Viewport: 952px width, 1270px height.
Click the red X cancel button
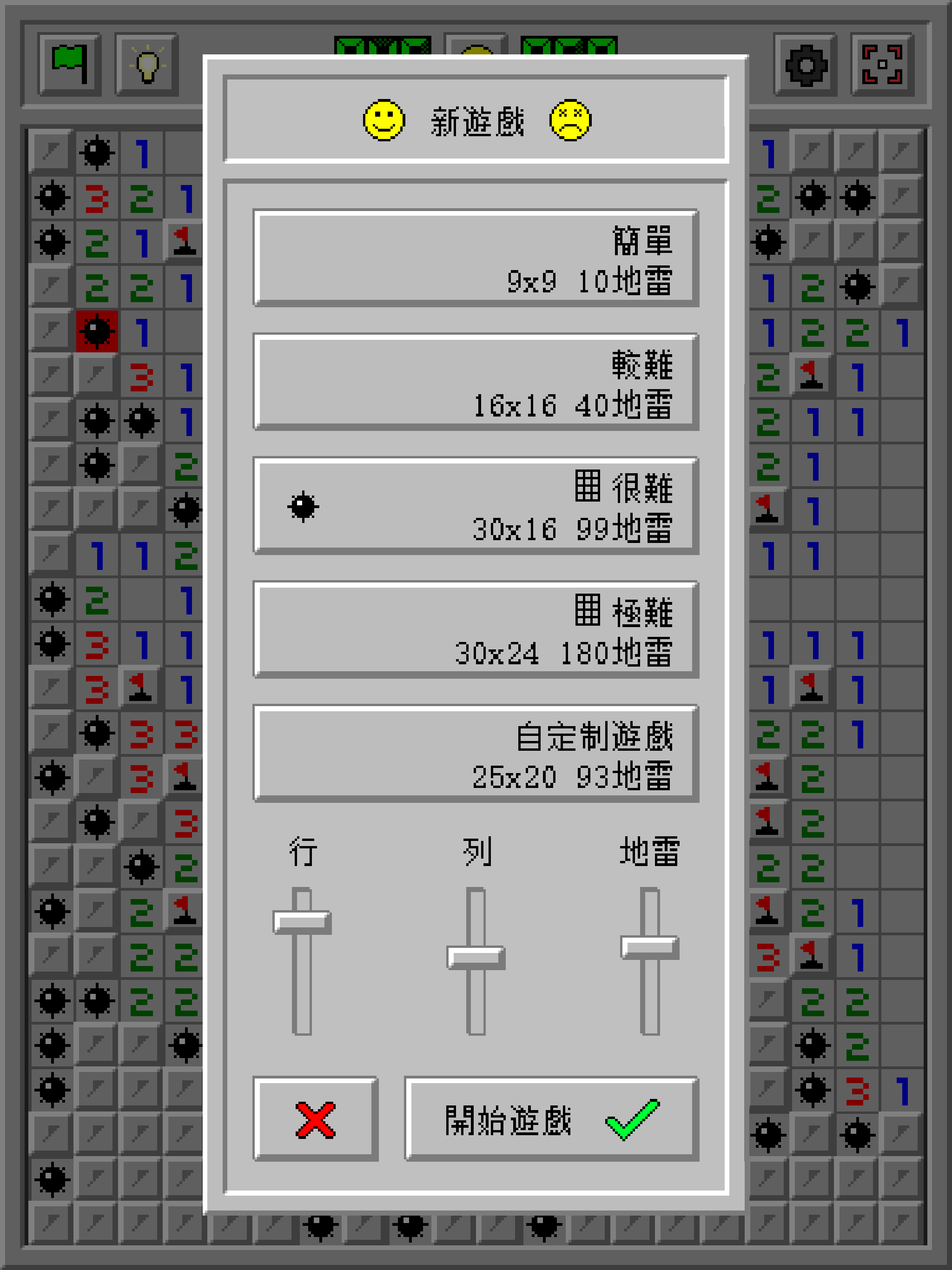(x=315, y=1119)
